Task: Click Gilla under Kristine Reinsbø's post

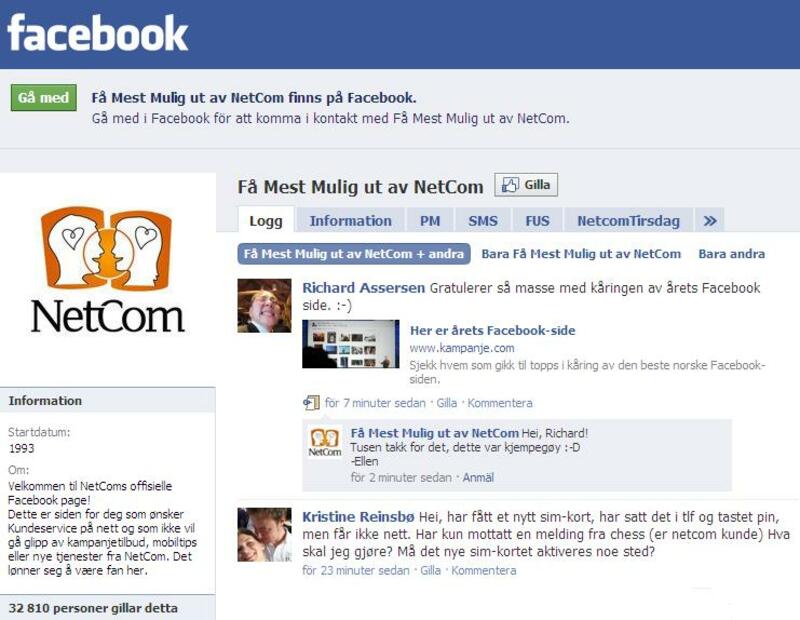Action: coord(430,571)
